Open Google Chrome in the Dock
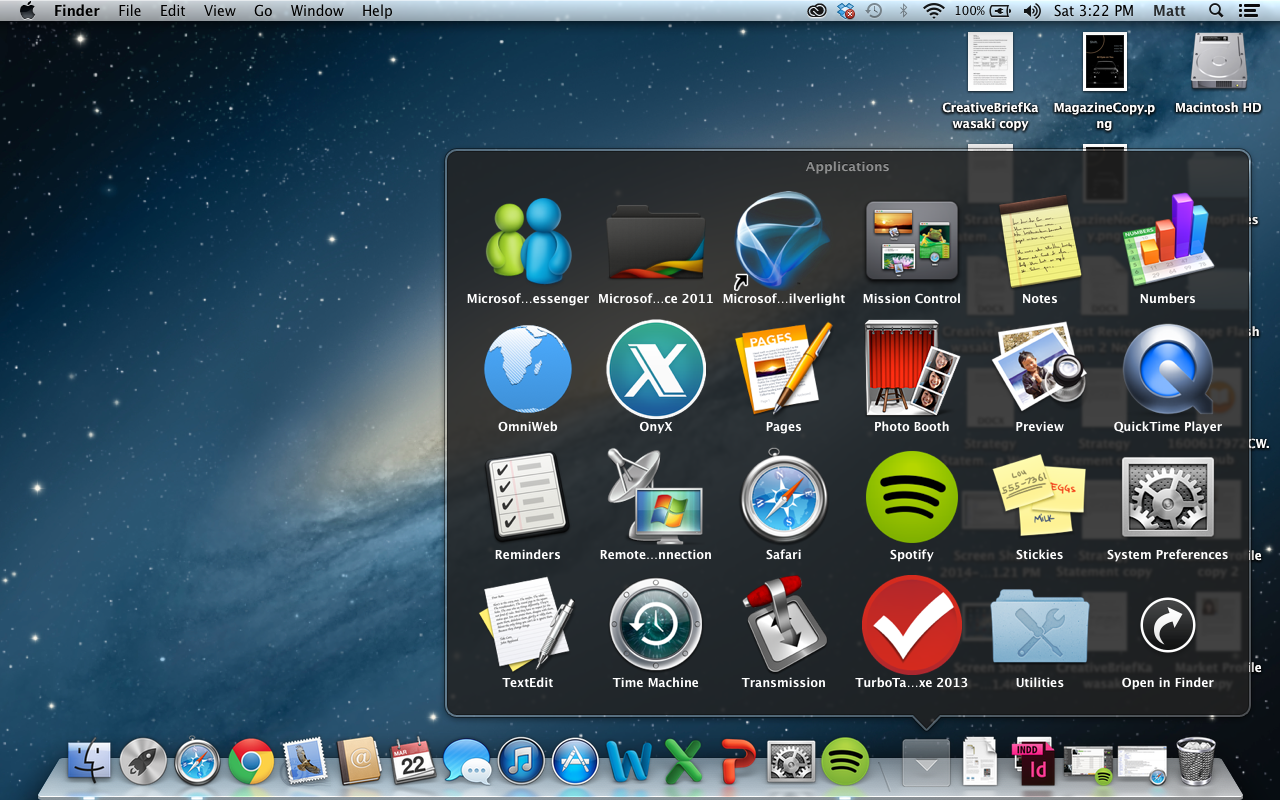 click(251, 762)
